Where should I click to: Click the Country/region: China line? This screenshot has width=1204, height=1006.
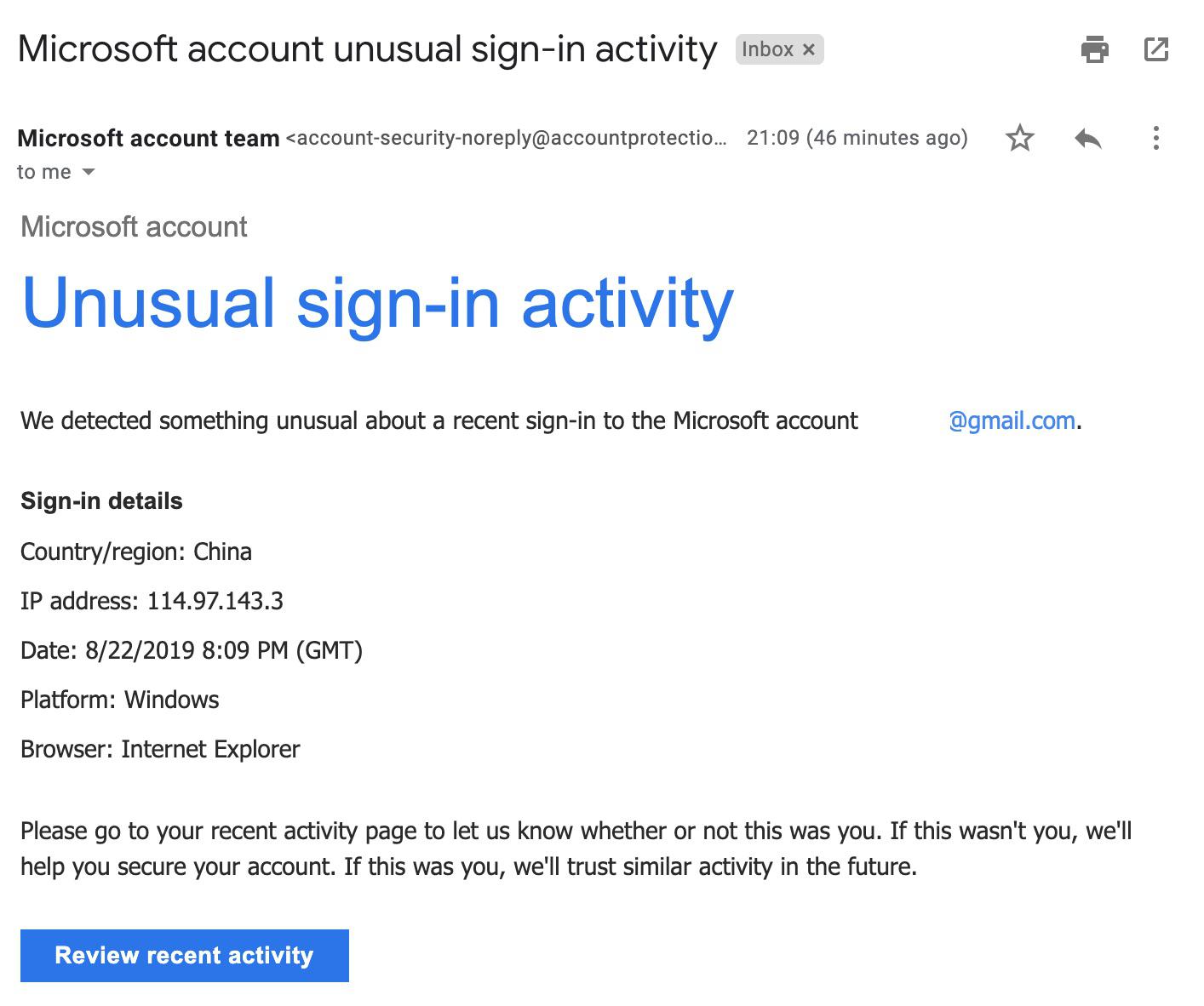click(x=136, y=552)
